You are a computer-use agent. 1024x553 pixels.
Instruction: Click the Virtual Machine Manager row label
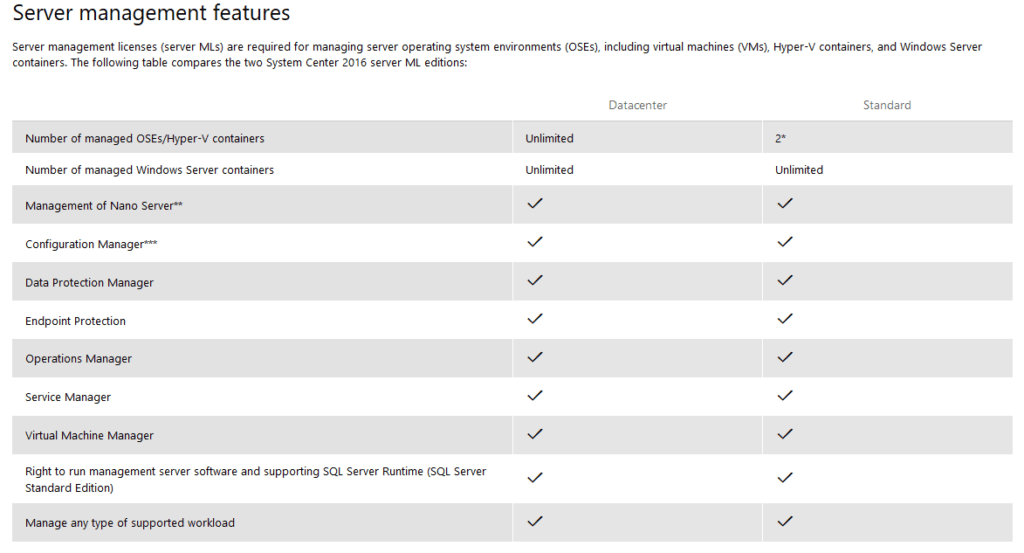89,436
